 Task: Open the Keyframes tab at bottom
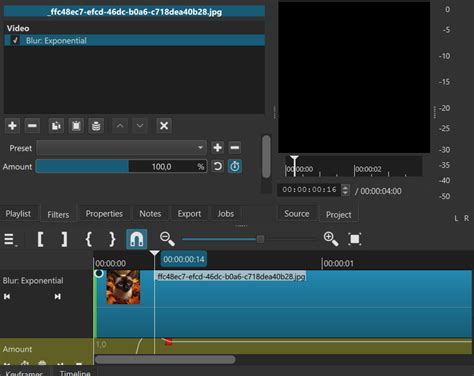[x=24, y=373]
